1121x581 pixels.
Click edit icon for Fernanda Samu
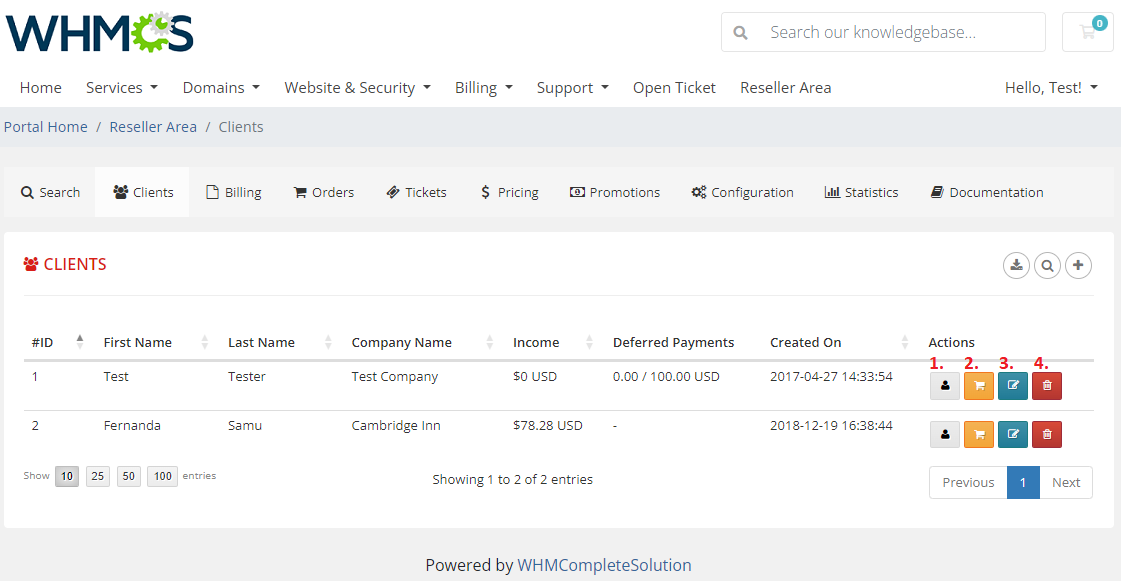(x=1013, y=434)
